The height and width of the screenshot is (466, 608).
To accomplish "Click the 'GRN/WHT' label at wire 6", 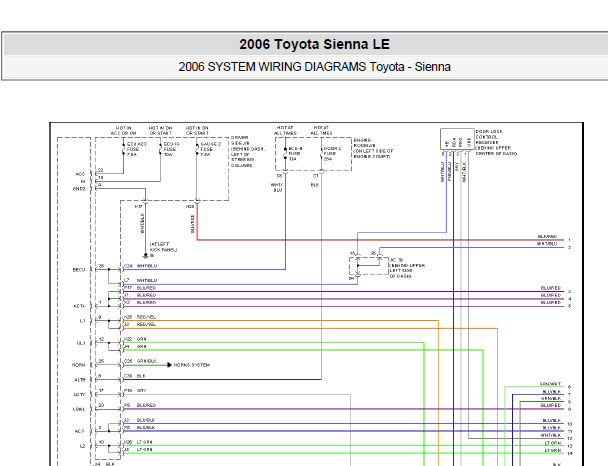I will [x=550, y=384].
